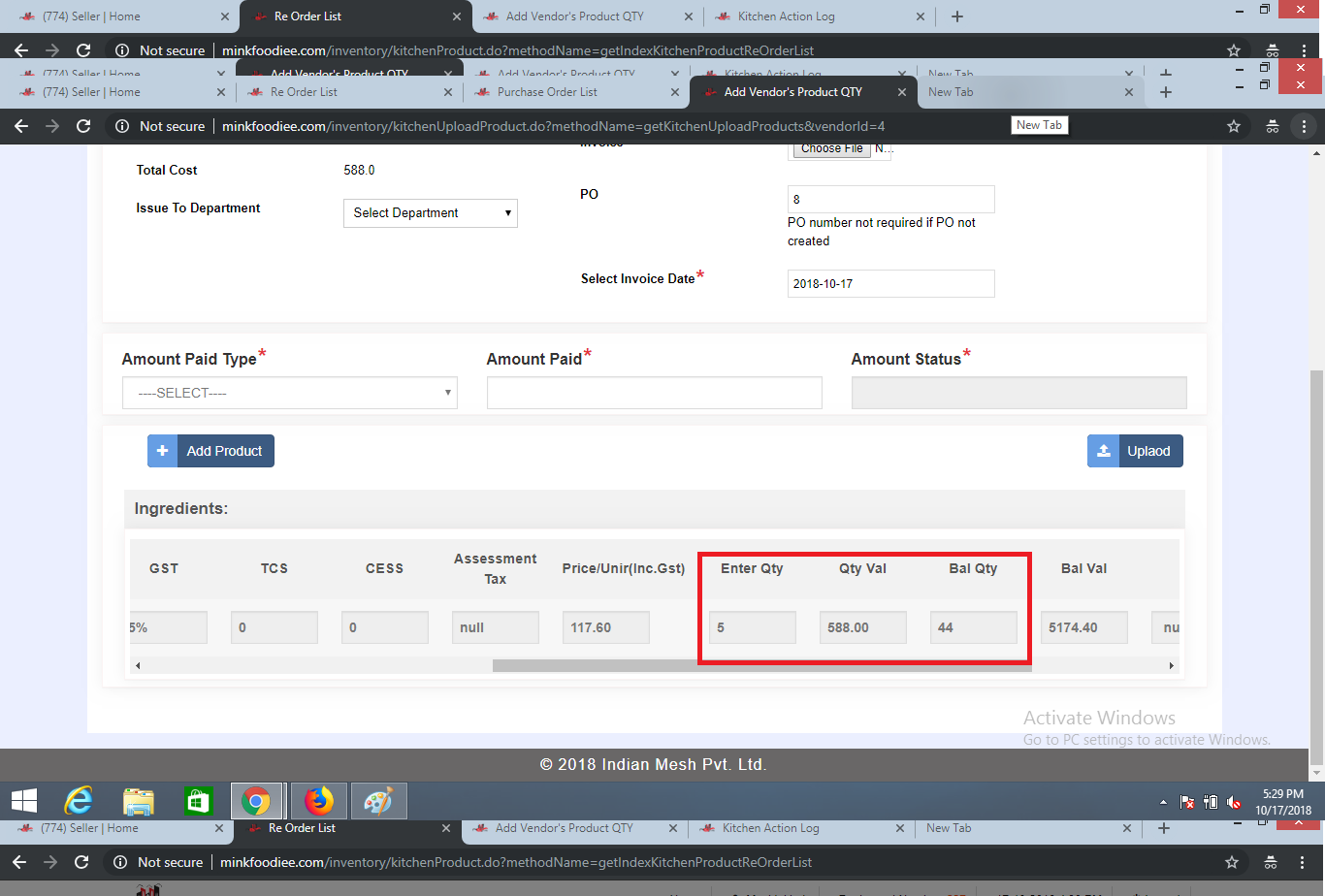Click the Bal Qty field showing 44
The height and width of the screenshot is (896, 1325).
[974, 627]
